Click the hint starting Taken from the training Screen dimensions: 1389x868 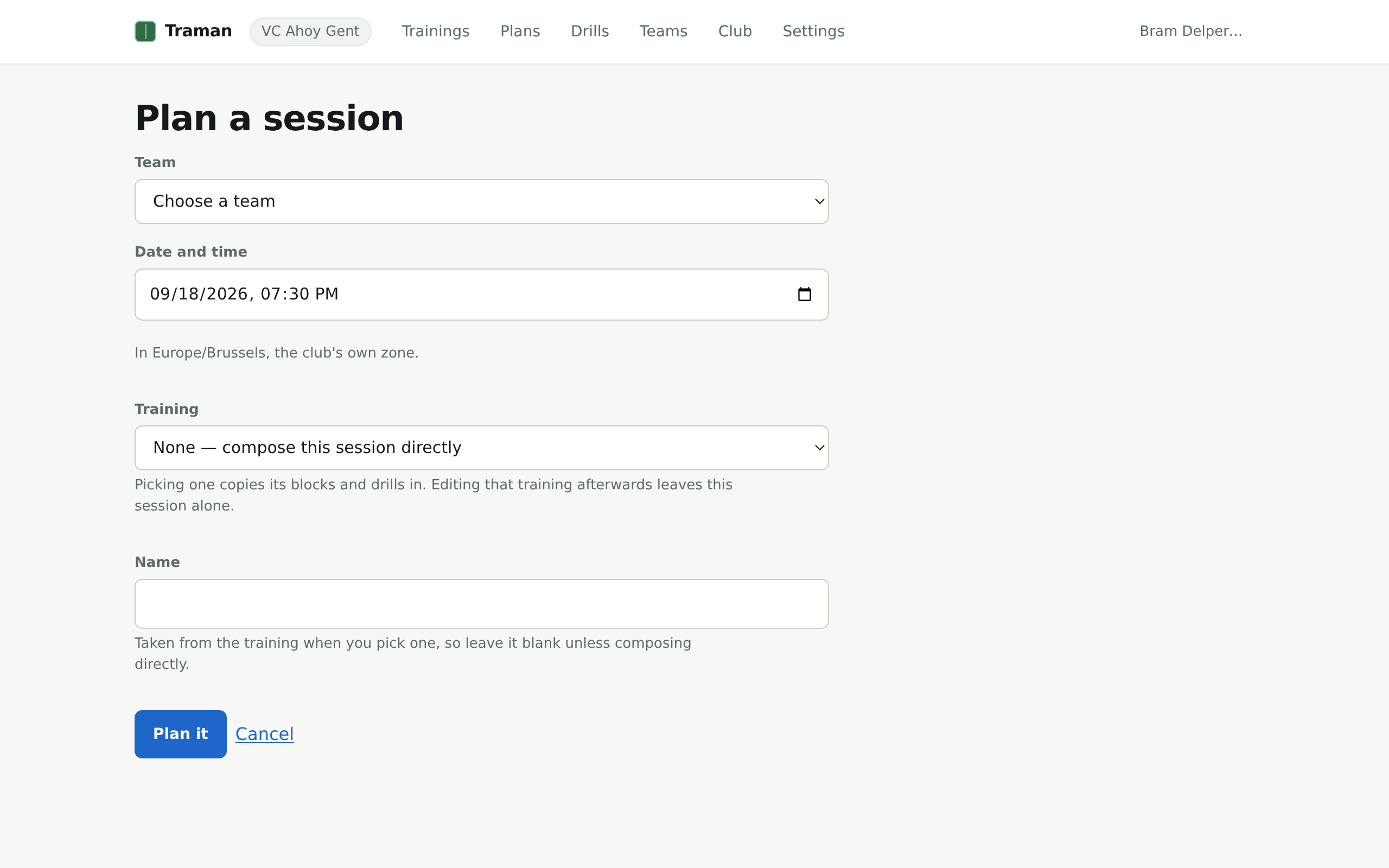tap(413, 653)
